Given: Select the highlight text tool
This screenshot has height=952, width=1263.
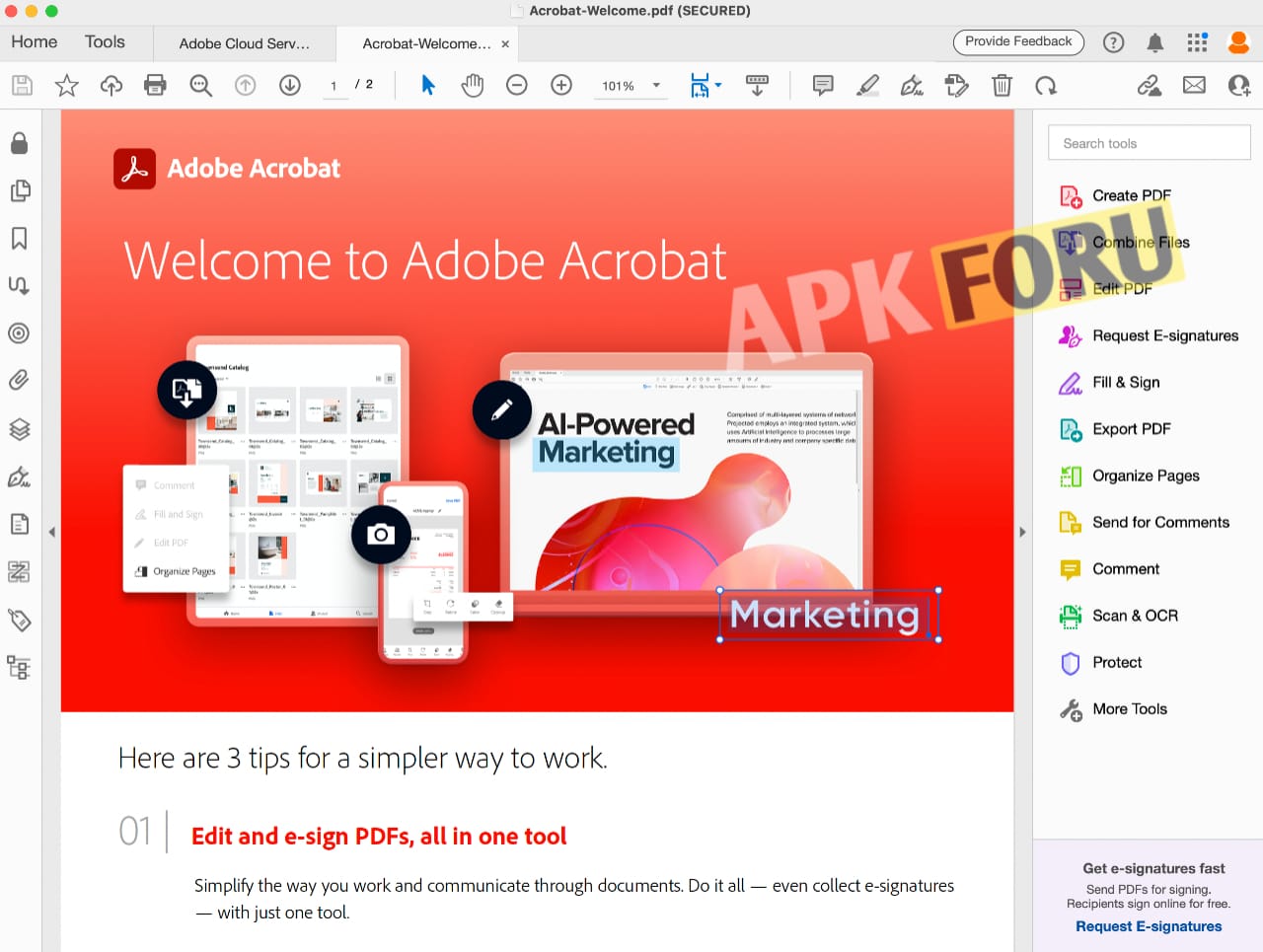Looking at the screenshot, I should point(867,86).
